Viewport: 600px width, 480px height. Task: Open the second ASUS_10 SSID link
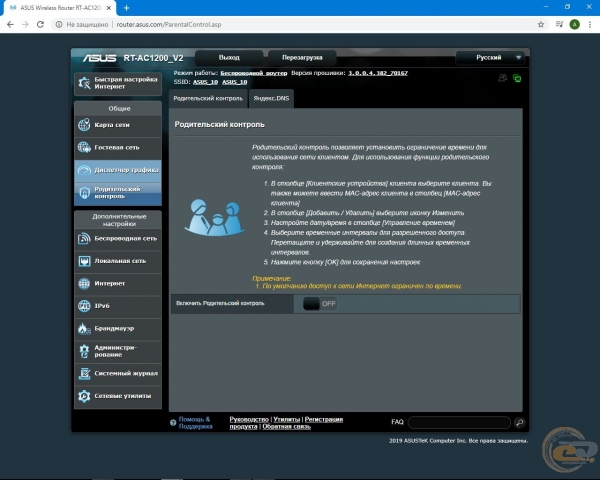click(x=235, y=82)
